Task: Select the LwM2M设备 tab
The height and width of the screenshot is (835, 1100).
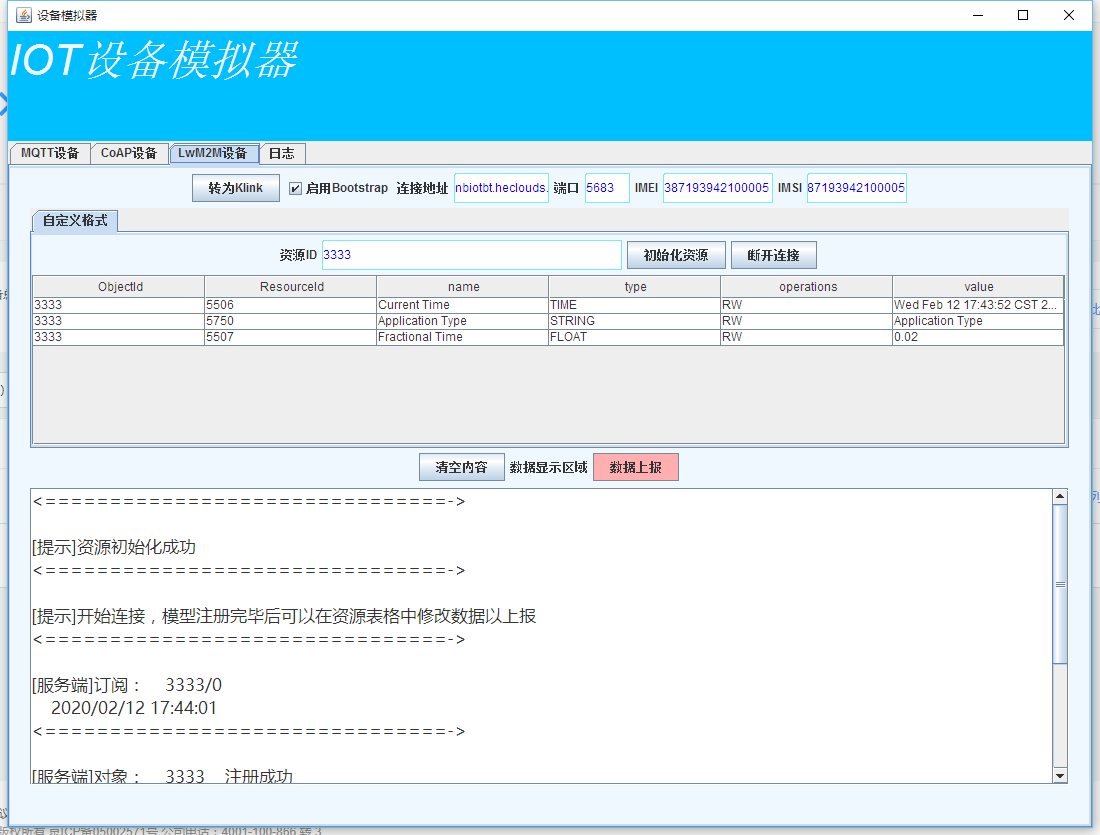Action: tap(213, 153)
